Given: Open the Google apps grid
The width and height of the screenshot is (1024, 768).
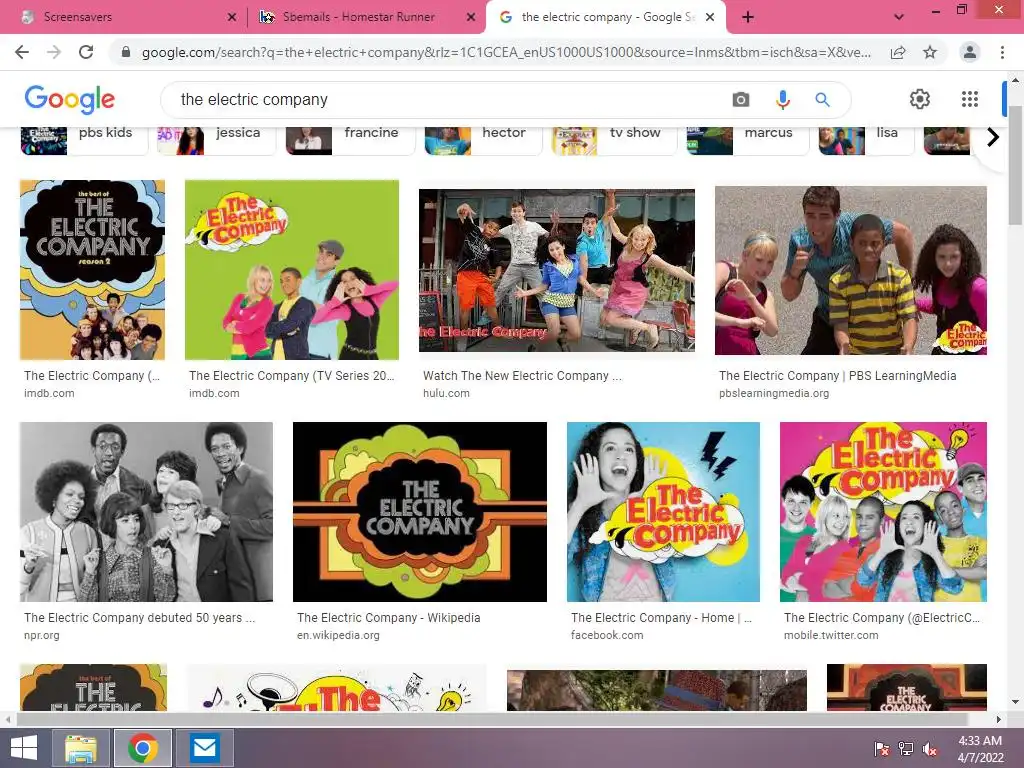Looking at the screenshot, I should coord(970,99).
